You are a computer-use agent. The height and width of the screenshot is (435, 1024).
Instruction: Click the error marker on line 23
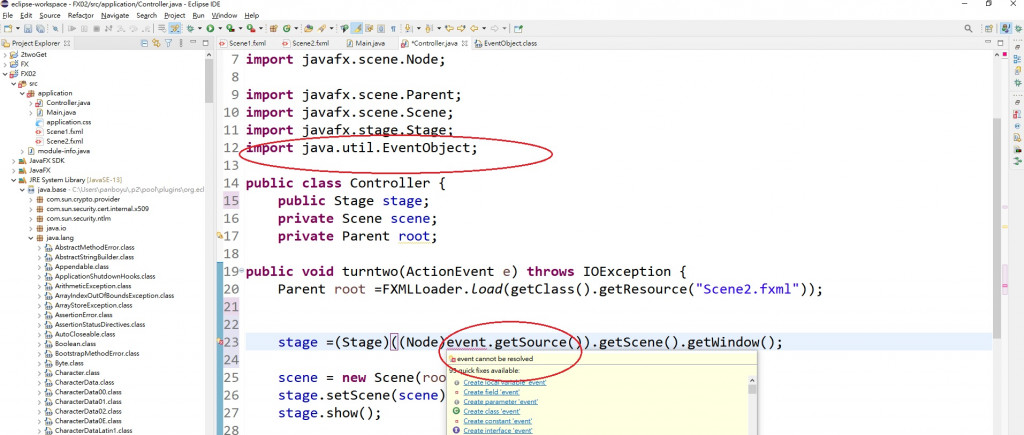coord(220,342)
